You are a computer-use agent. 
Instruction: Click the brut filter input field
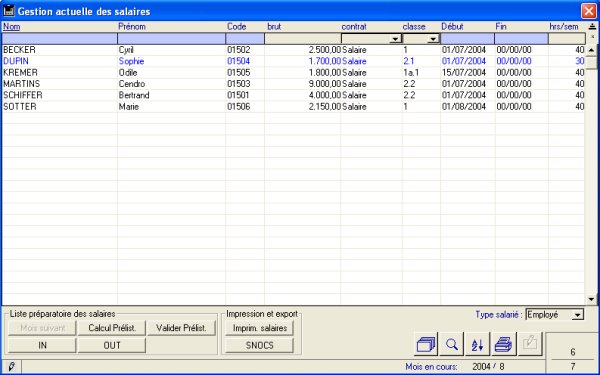pos(302,39)
